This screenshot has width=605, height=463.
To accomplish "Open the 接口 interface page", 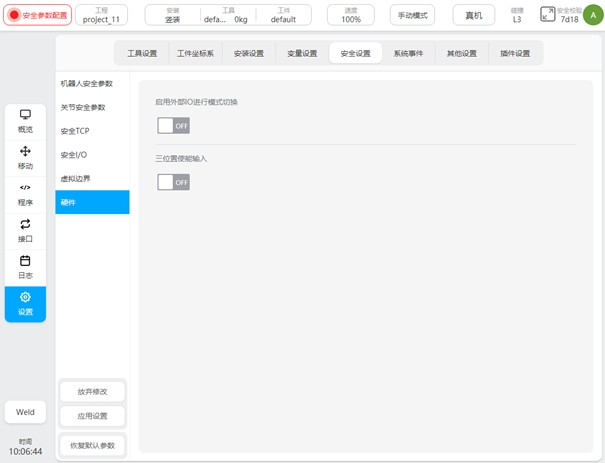I will 25,230.
